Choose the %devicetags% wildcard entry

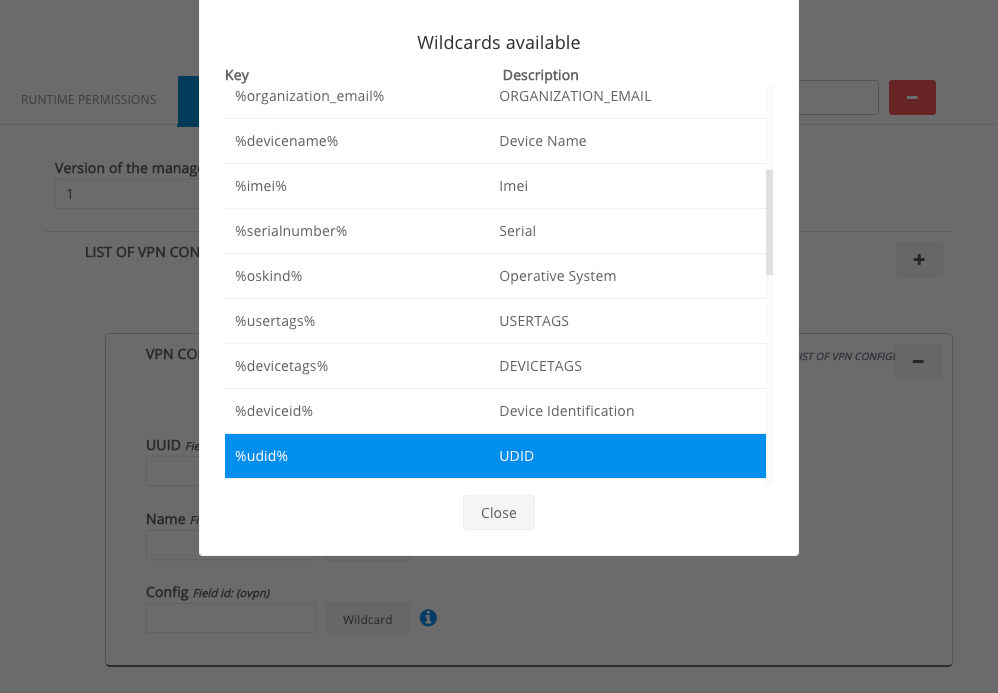coord(495,366)
